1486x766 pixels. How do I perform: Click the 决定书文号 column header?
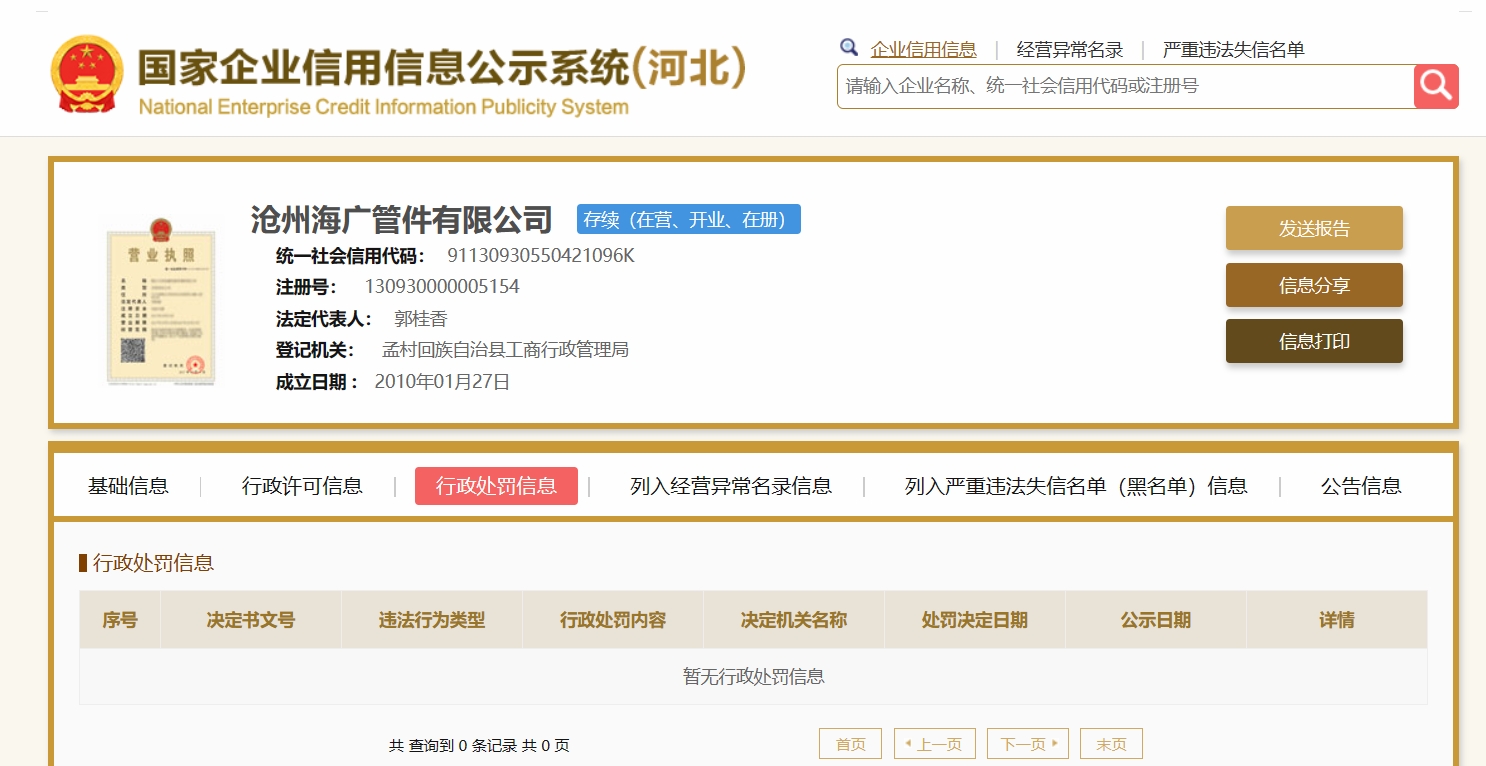coord(251,620)
